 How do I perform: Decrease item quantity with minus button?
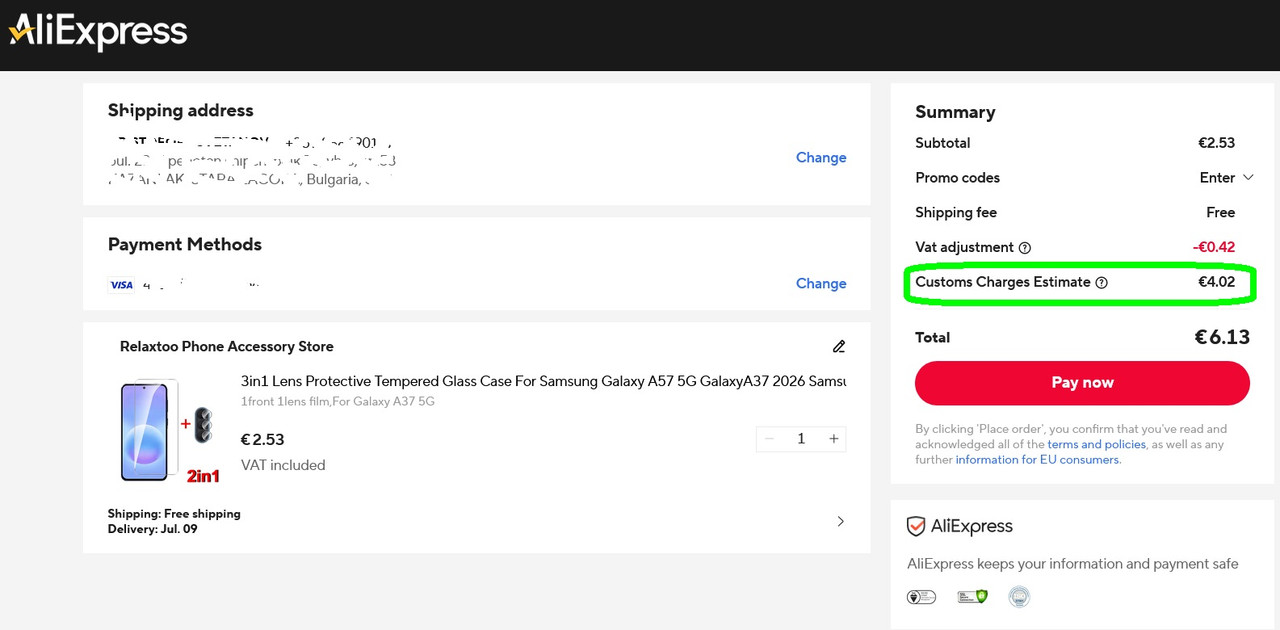[x=769, y=439]
